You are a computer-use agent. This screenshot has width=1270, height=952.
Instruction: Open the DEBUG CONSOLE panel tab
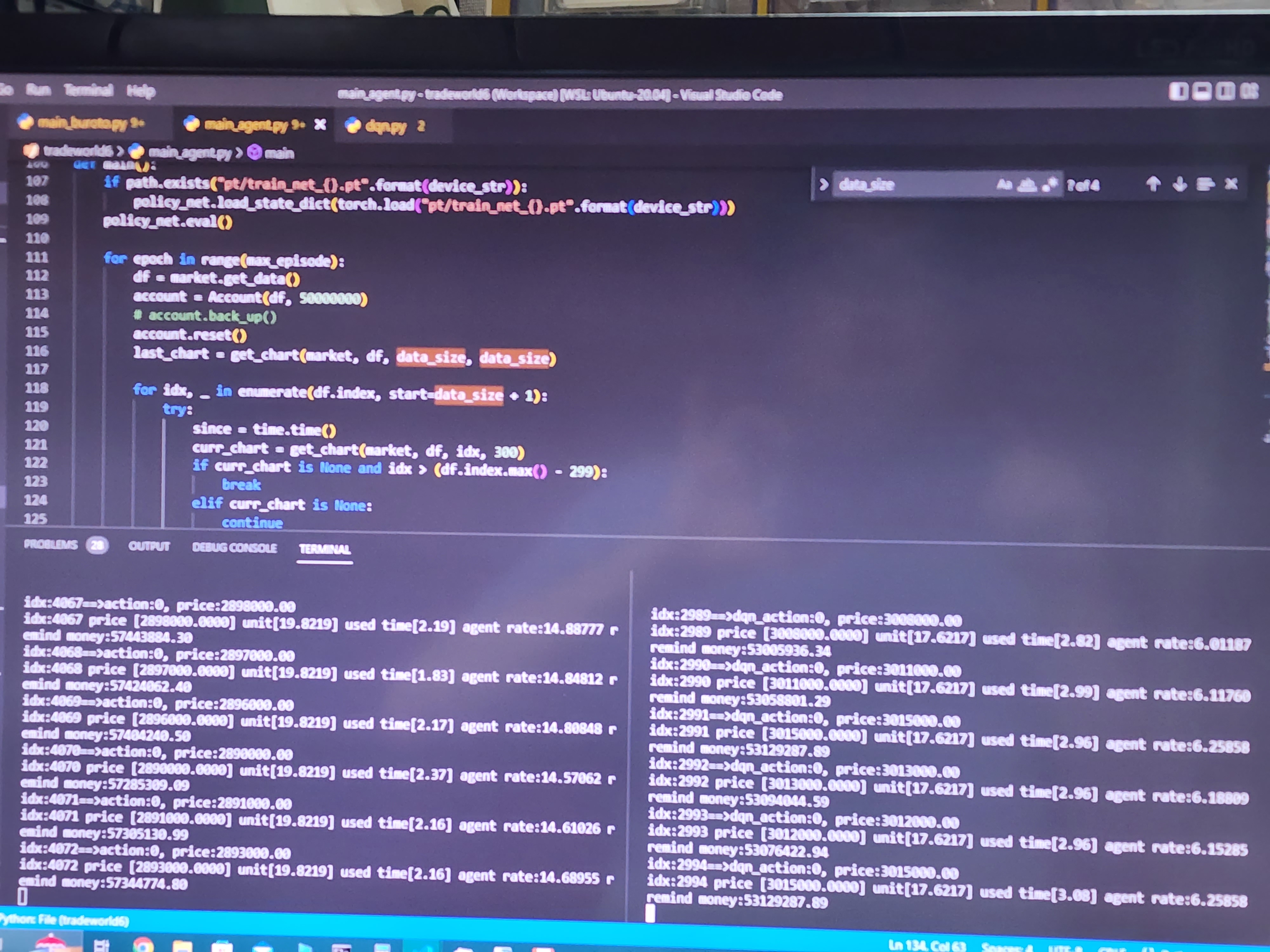pyautogui.click(x=234, y=547)
